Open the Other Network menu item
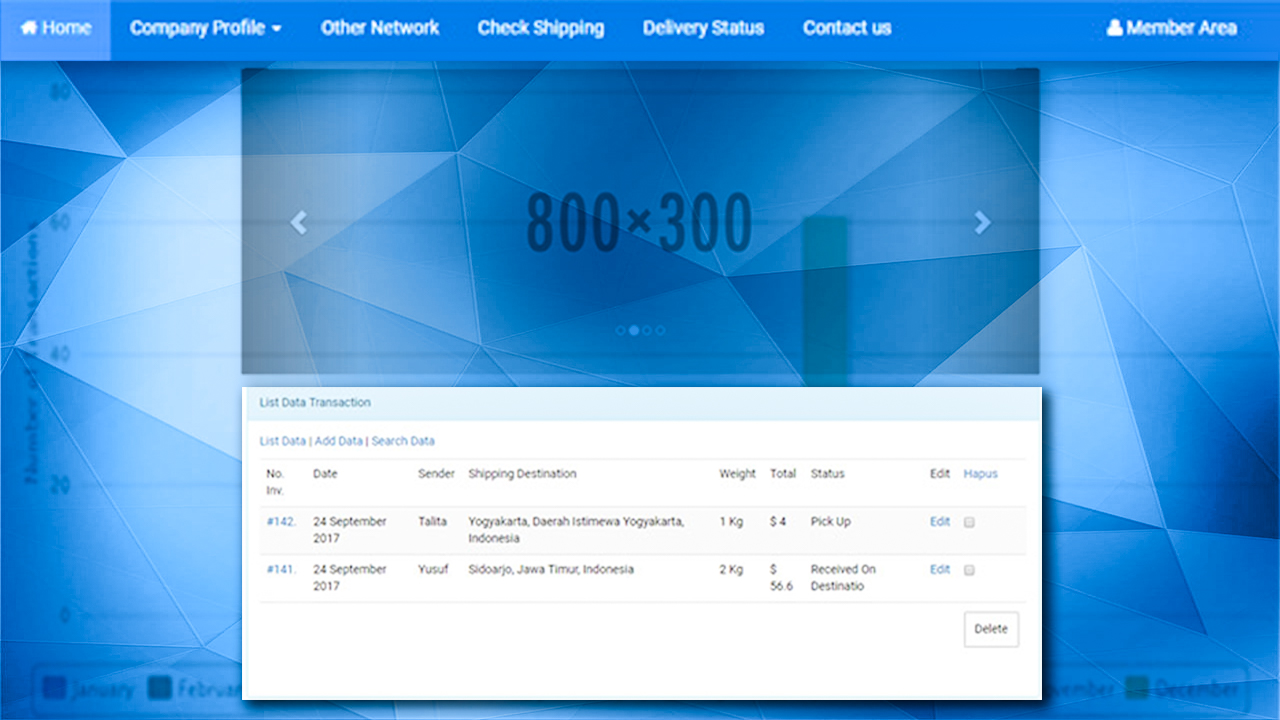 coord(379,28)
